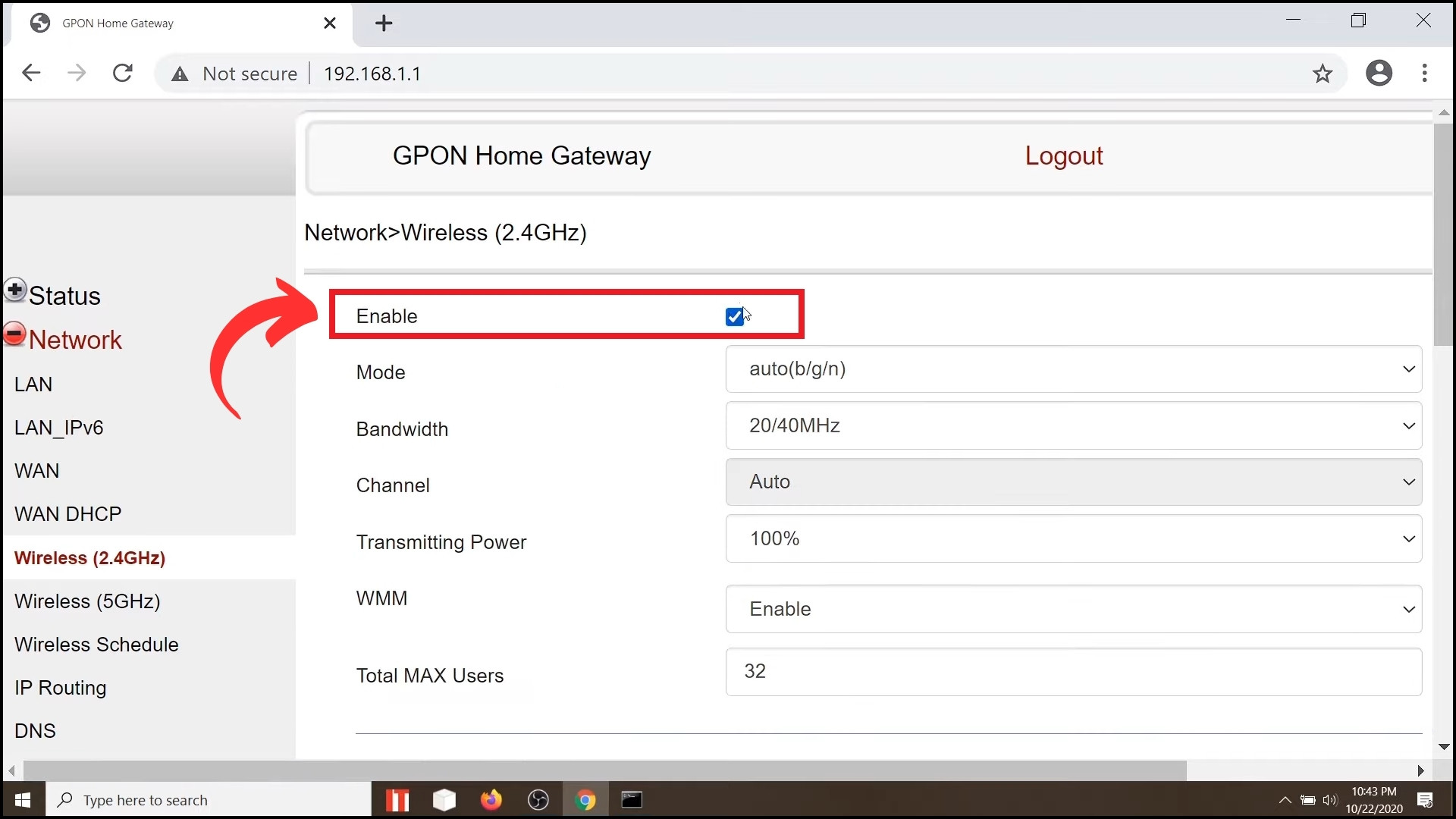
Task: Click the Total MAX Users field
Action: [1073, 672]
